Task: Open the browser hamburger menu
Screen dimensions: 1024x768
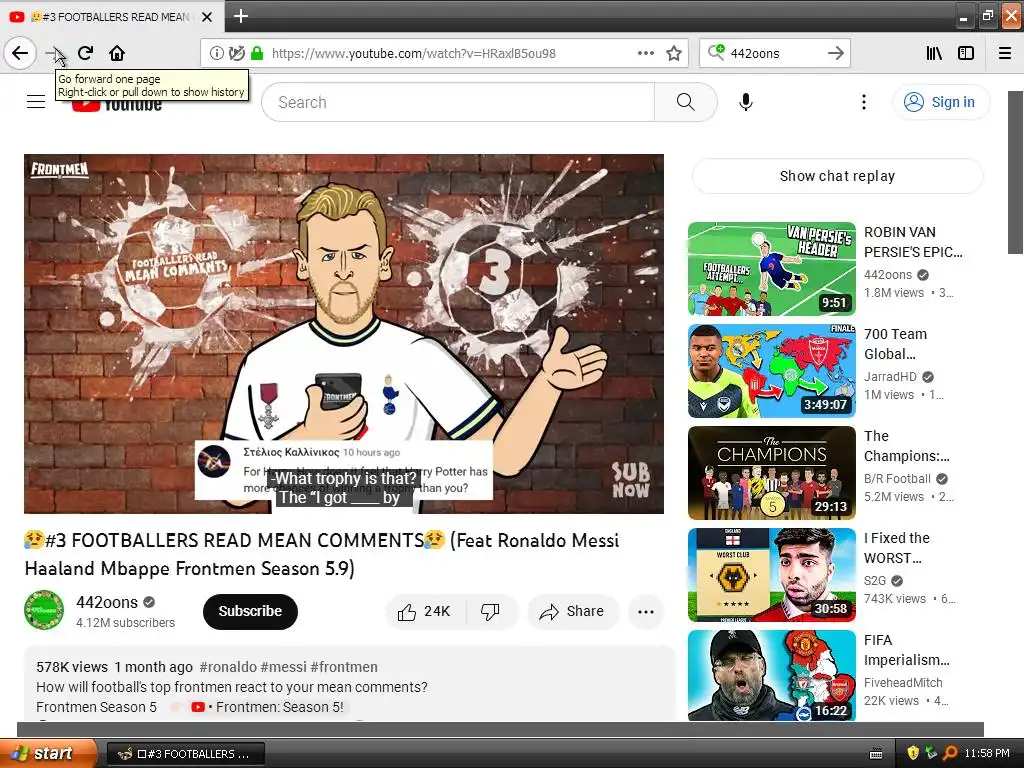Action: 1005,53
